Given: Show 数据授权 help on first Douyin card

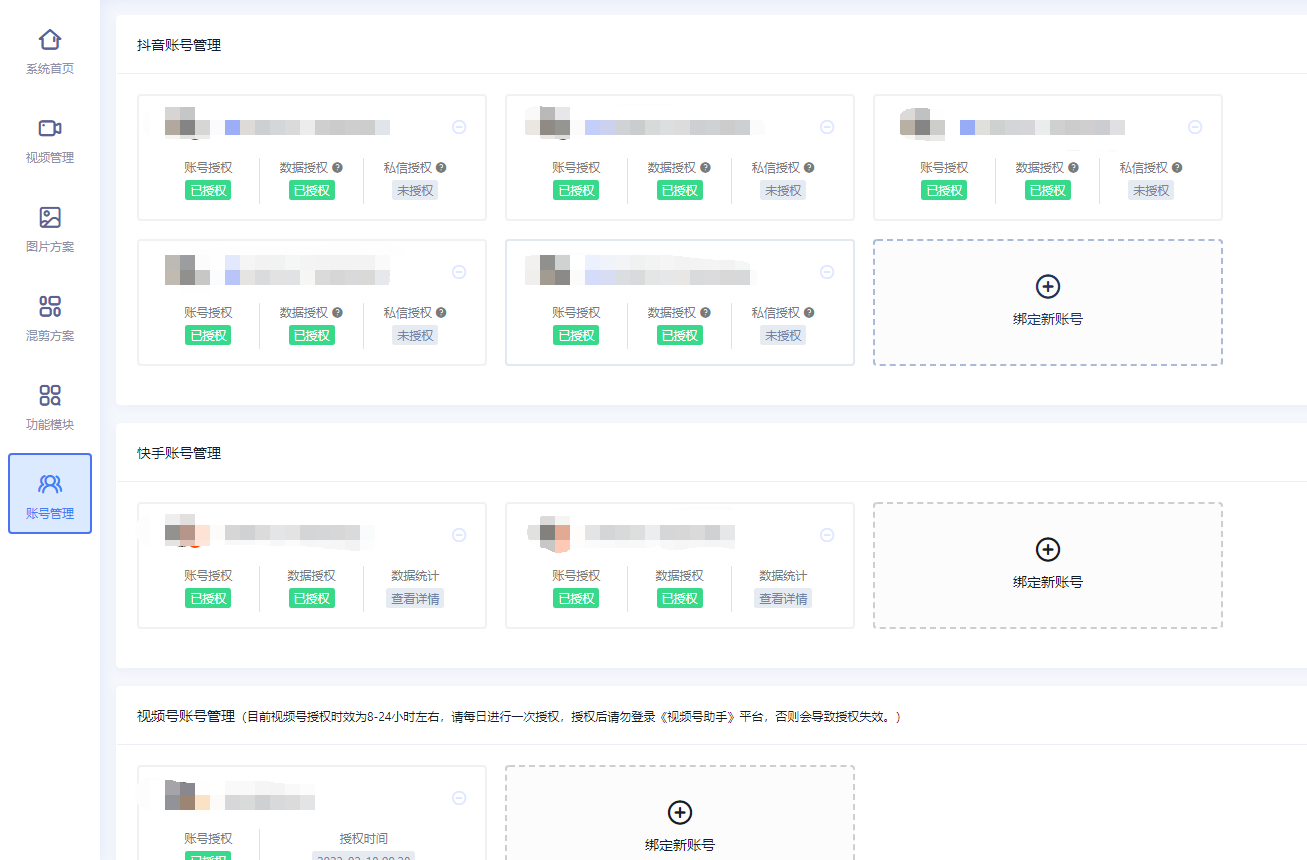Looking at the screenshot, I should [x=337, y=168].
